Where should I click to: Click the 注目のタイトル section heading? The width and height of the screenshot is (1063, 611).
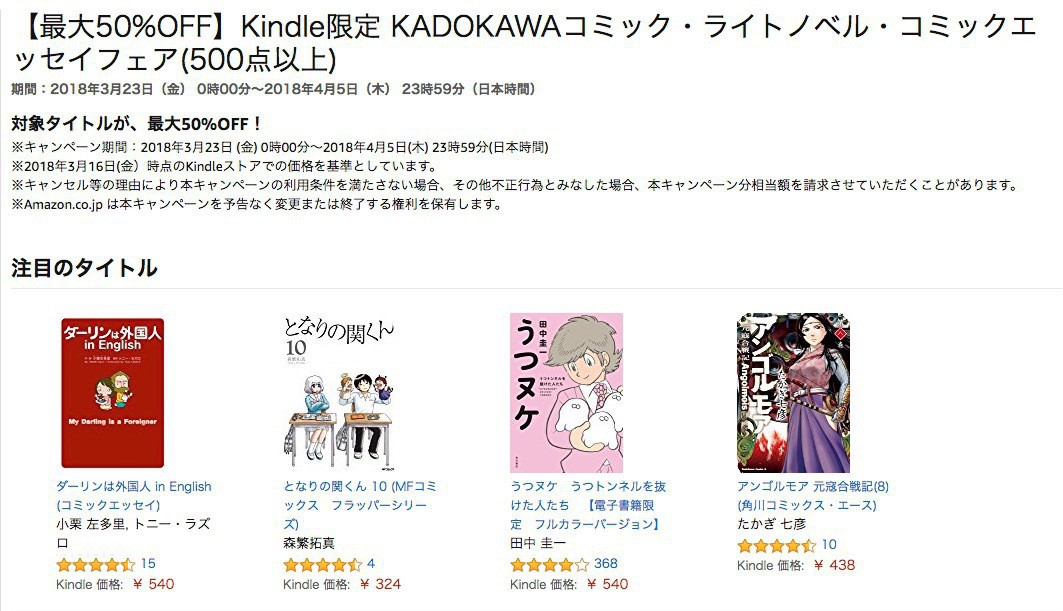tap(84, 268)
